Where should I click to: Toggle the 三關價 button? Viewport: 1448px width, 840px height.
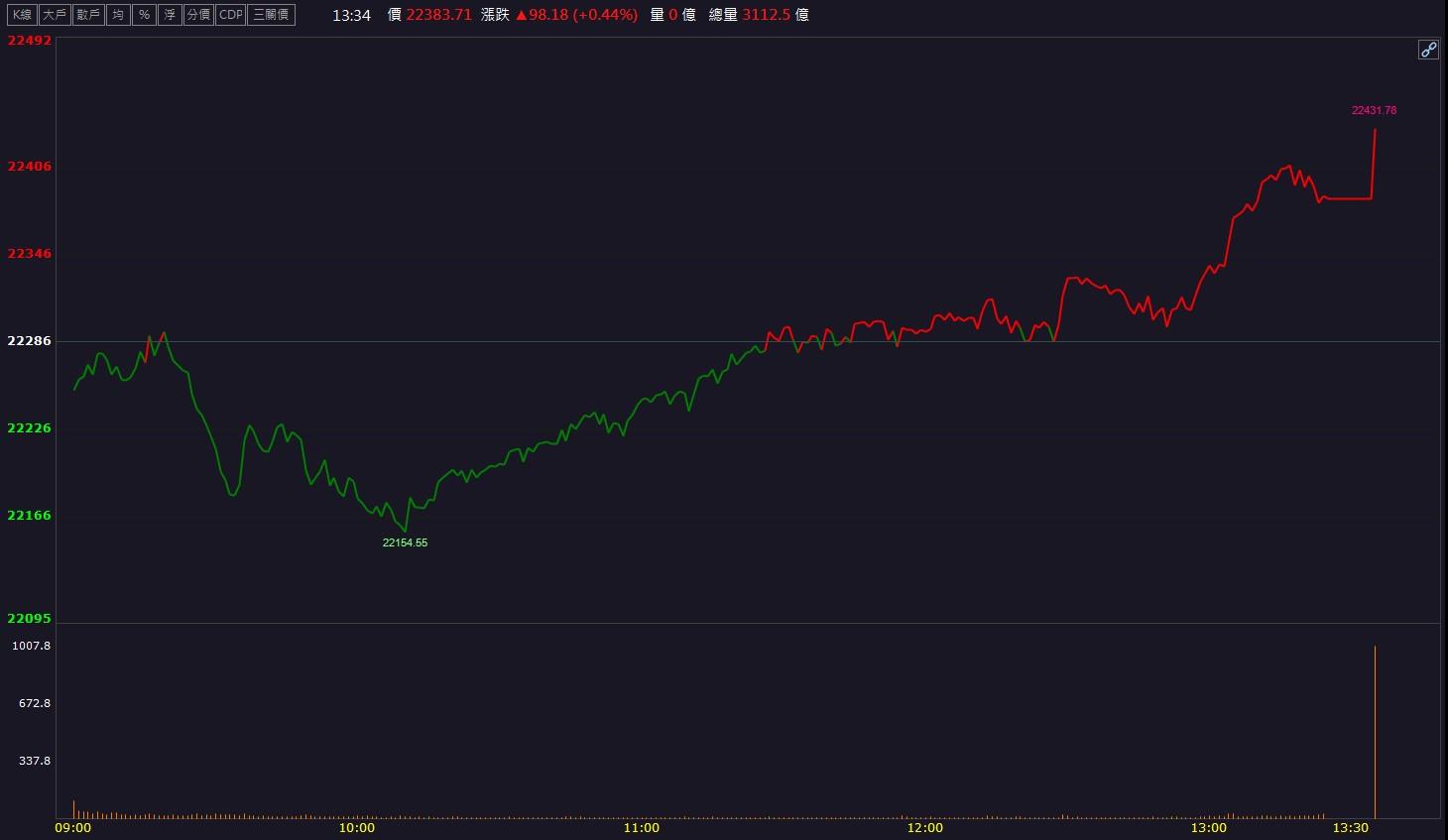(271, 15)
